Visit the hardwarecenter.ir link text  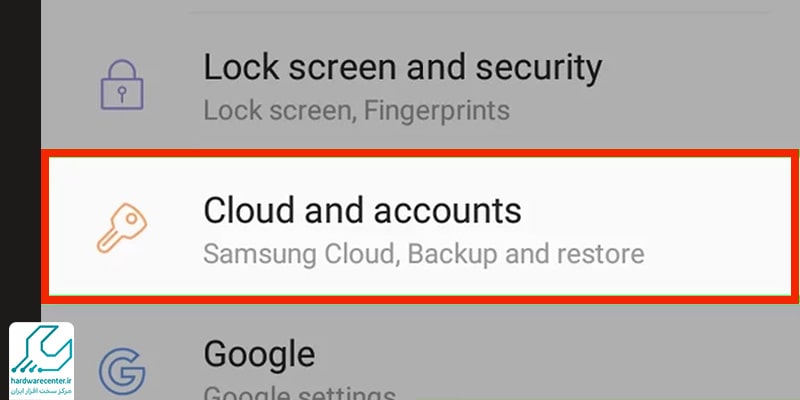pos(41,383)
